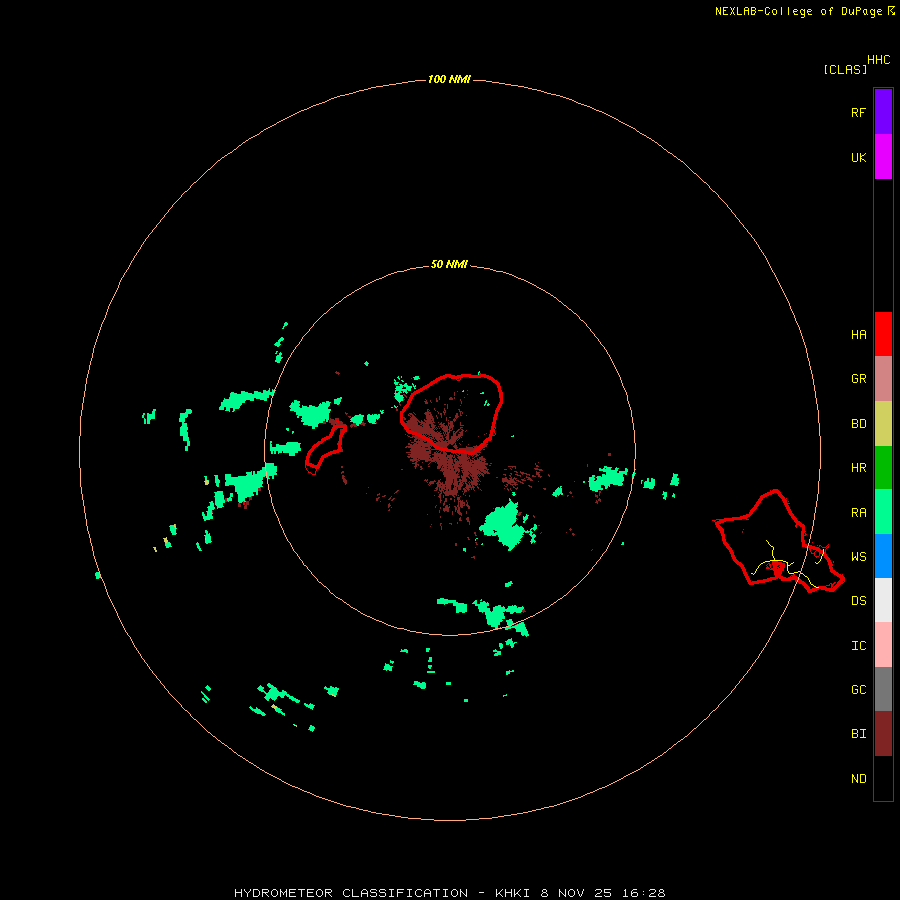This screenshot has width=900, height=900.
Task: Click the ND legend label
Action: [858, 779]
